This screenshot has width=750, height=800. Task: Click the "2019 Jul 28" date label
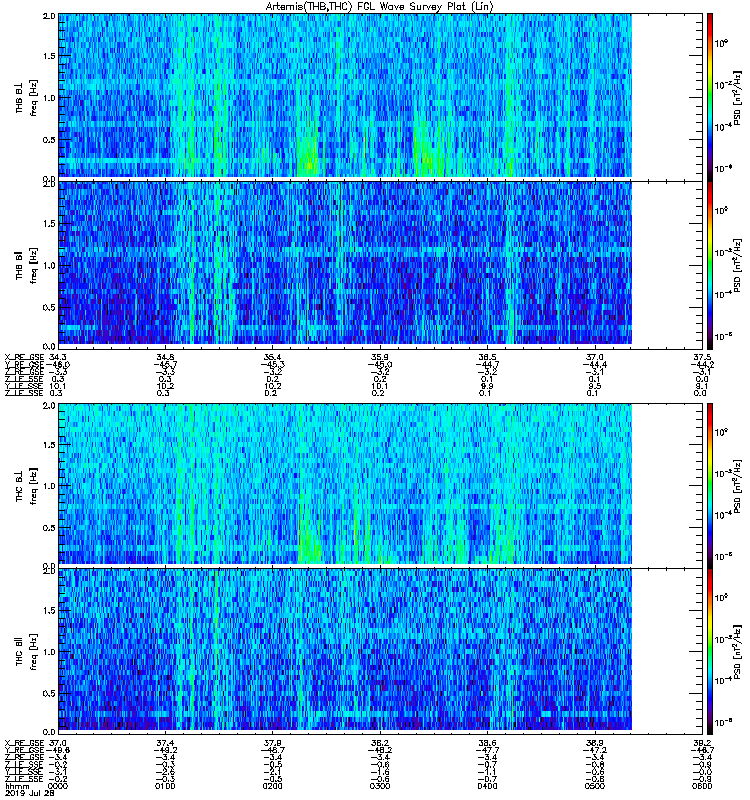[30, 794]
